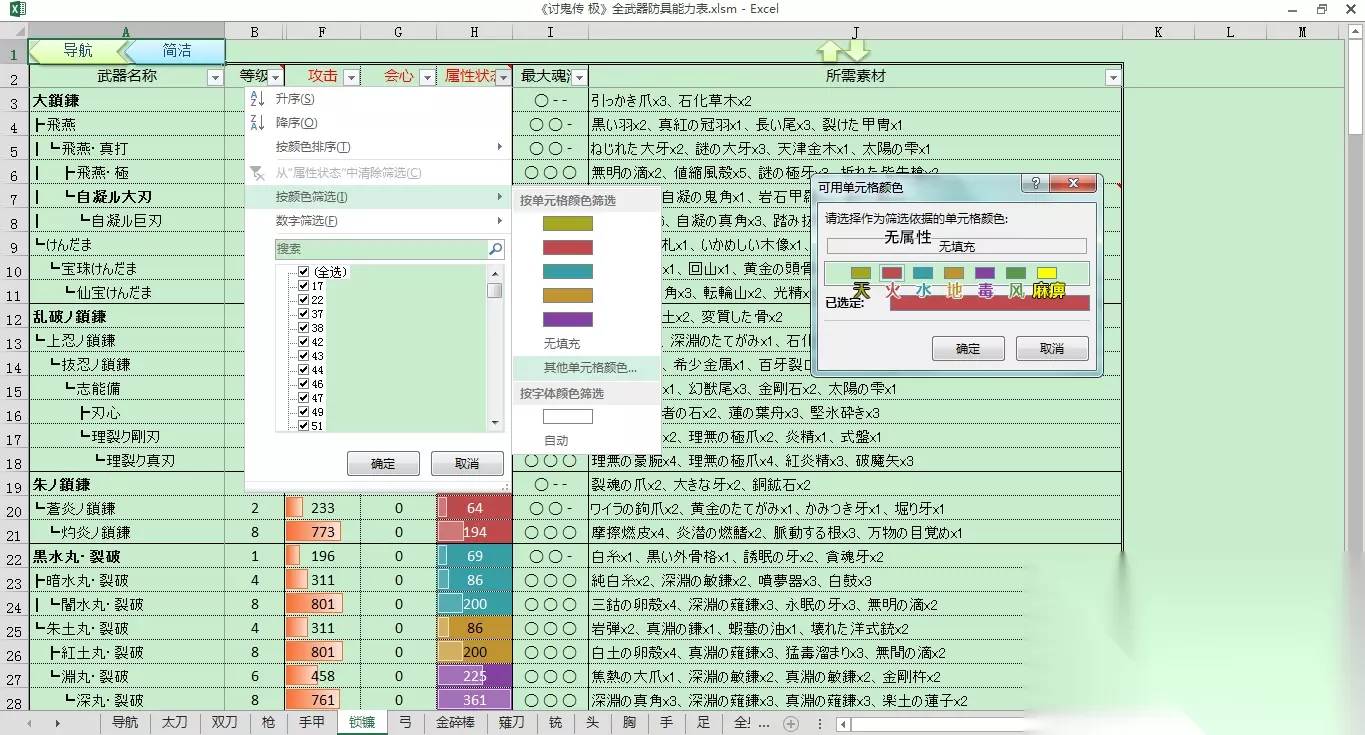Uncheck the value 22 checkbox

[303, 300]
